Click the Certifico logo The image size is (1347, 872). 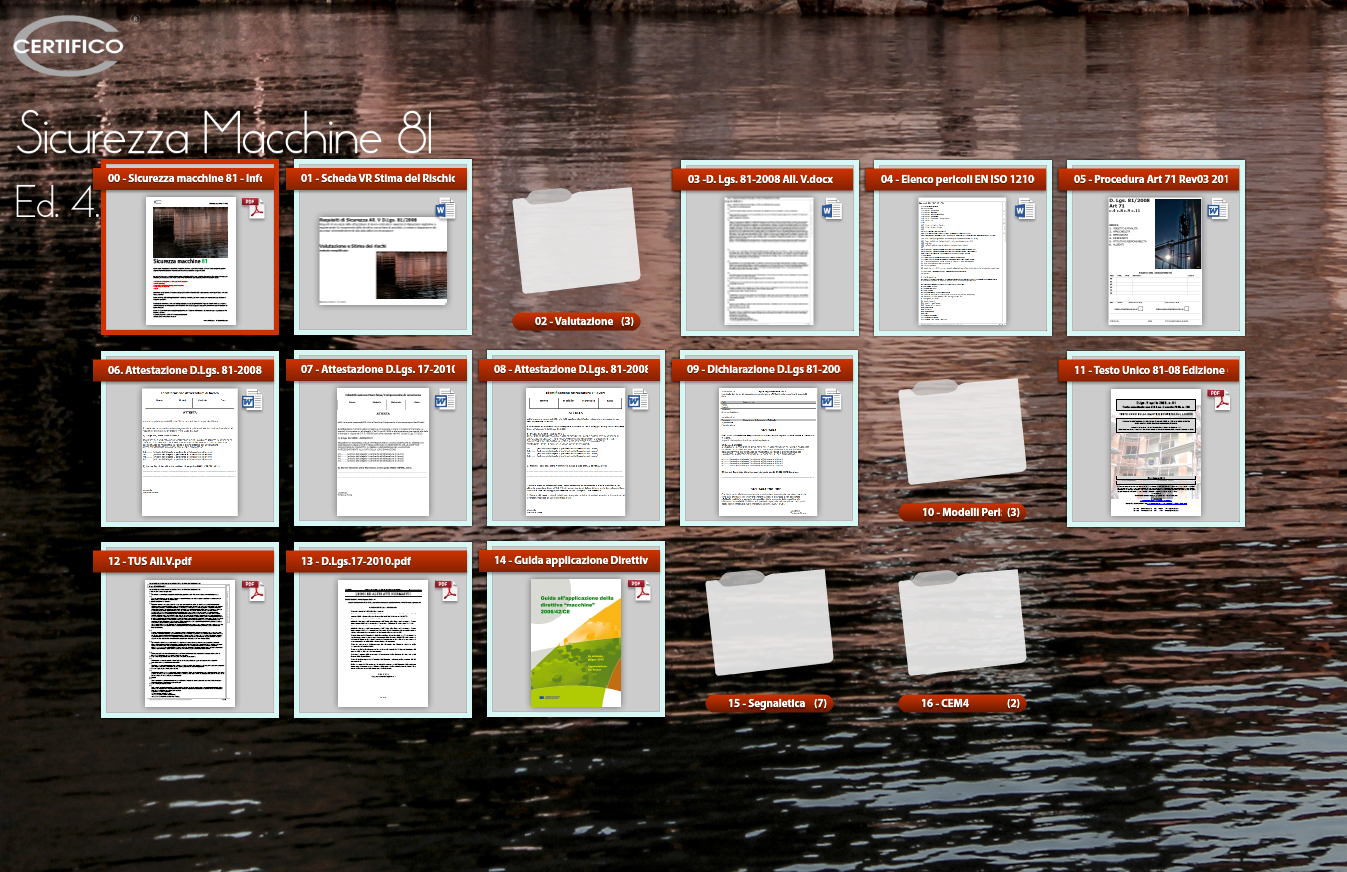(70, 46)
